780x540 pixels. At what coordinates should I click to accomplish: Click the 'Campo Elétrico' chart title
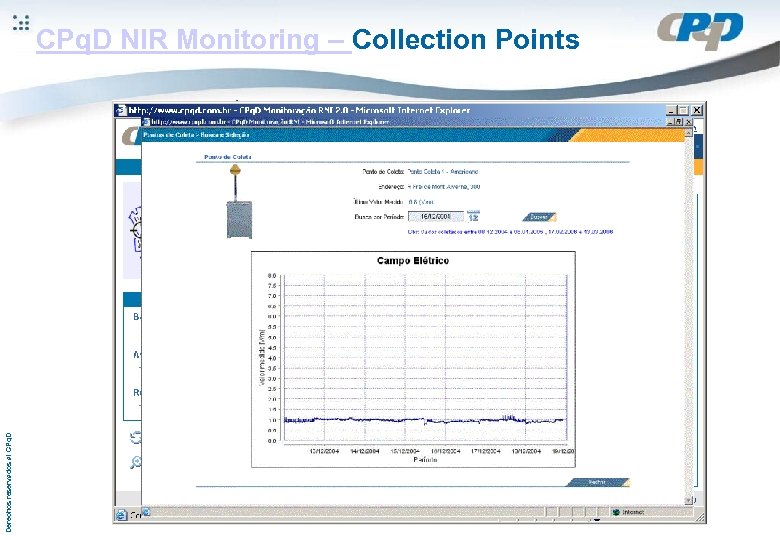coord(413,261)
